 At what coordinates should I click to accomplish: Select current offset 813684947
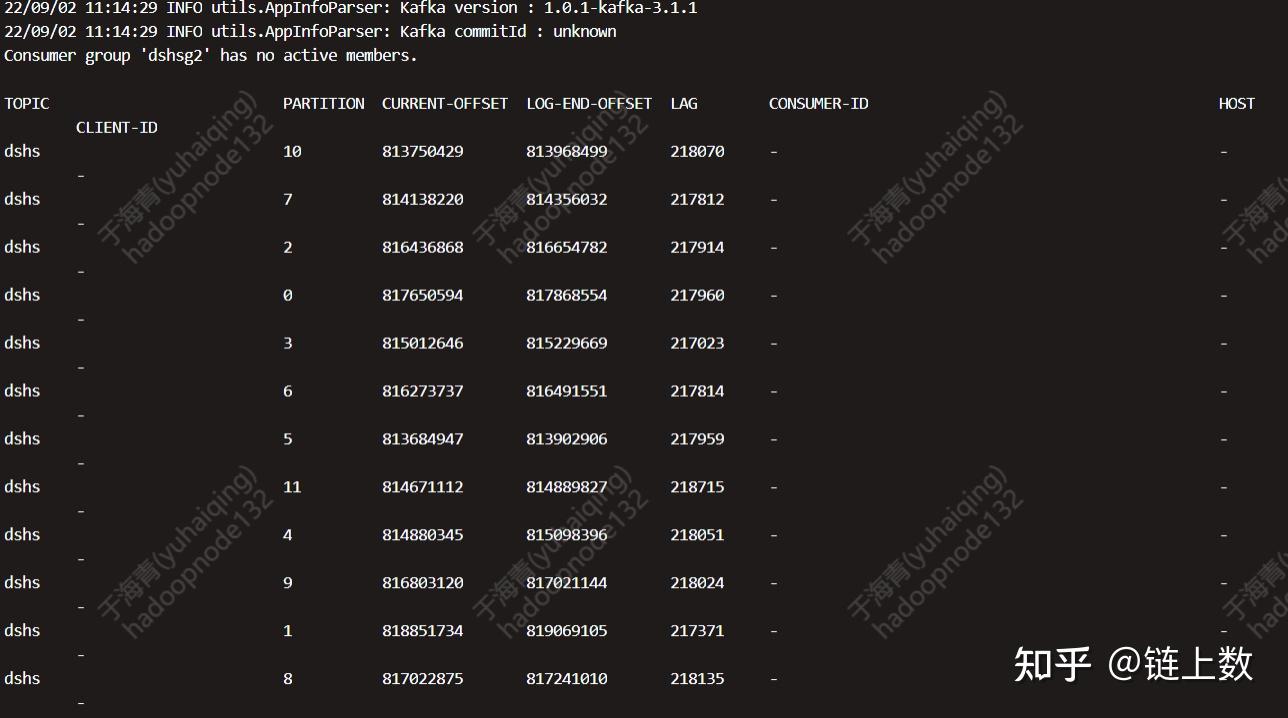(423, 439)
